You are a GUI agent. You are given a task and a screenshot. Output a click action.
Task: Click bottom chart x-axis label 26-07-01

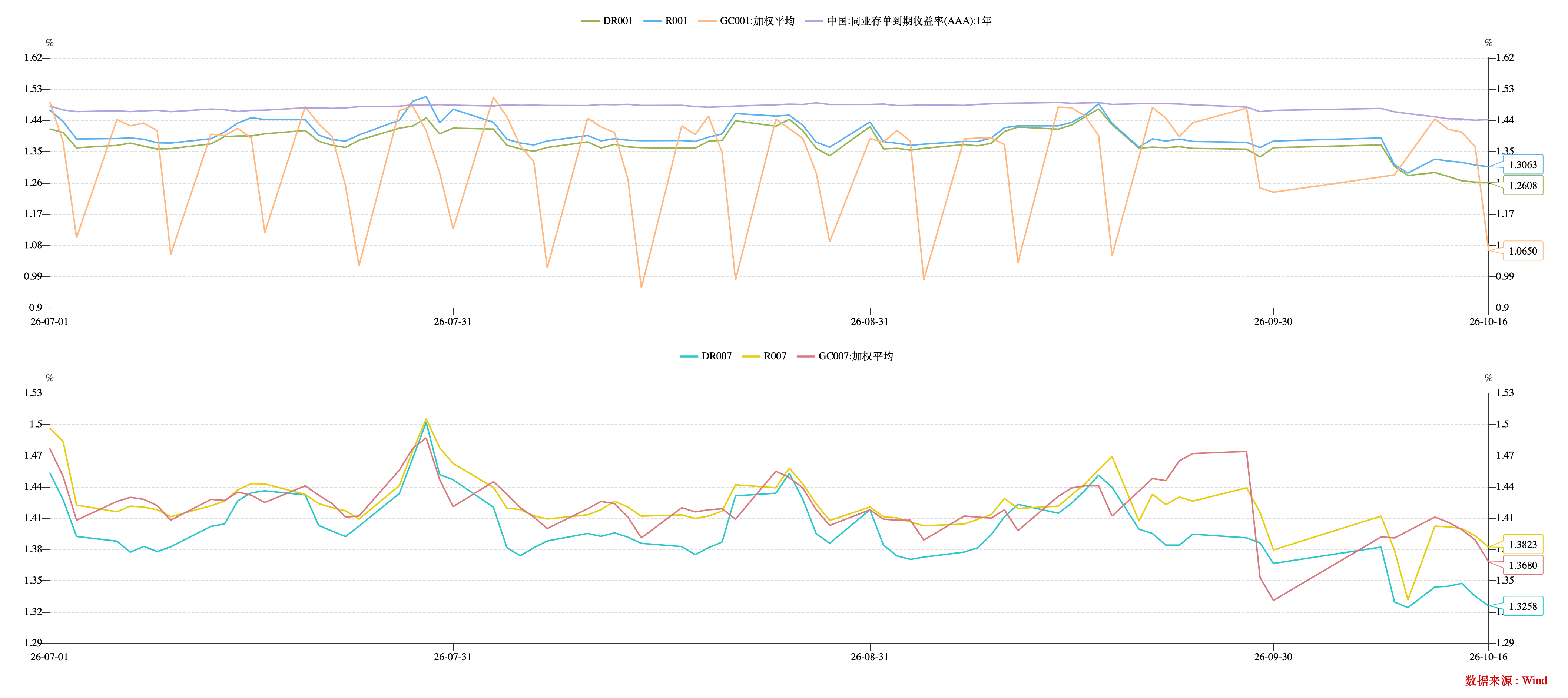49,657
